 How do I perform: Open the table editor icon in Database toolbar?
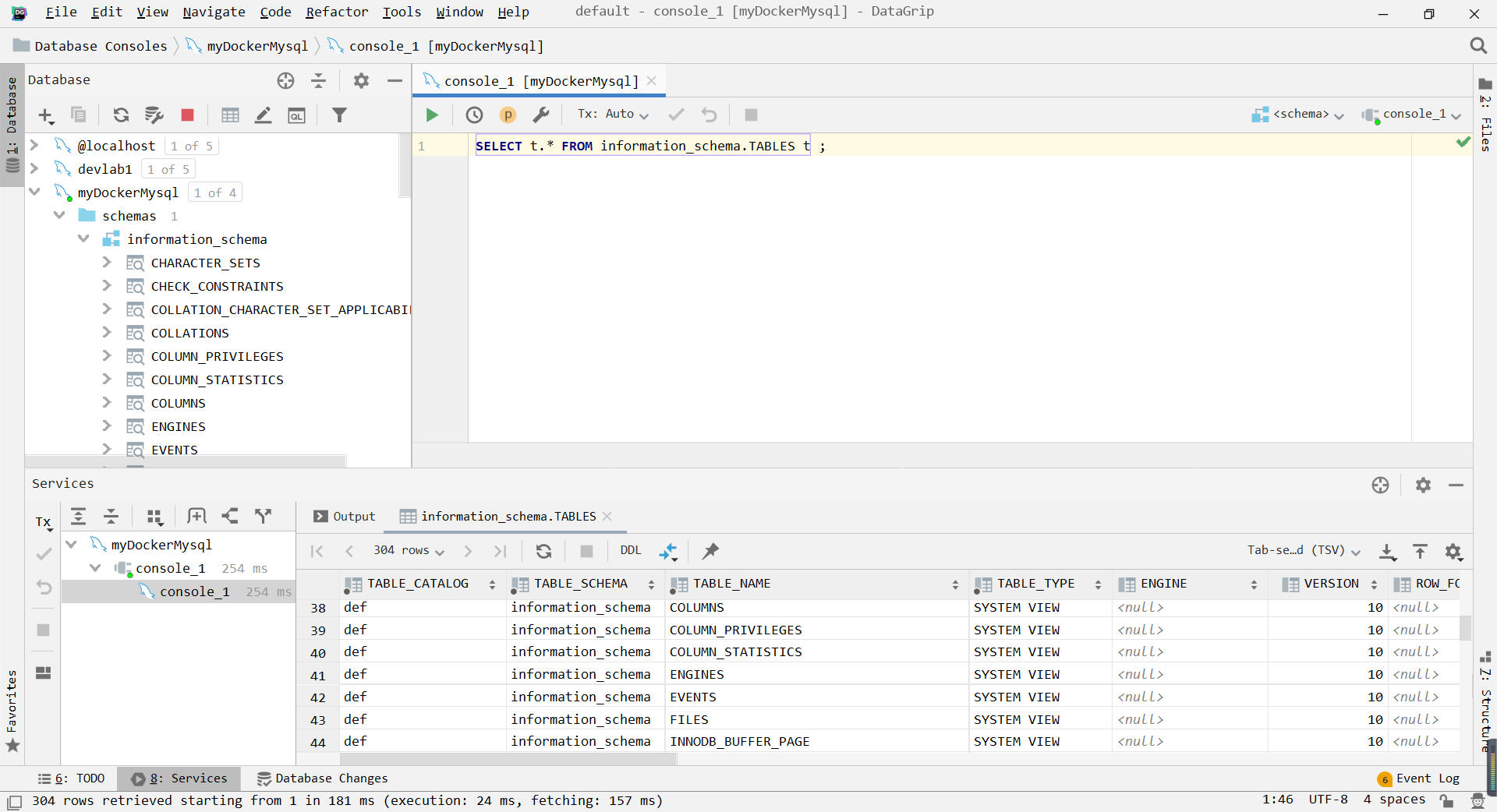pyautogui.click(x=230, y=115)
